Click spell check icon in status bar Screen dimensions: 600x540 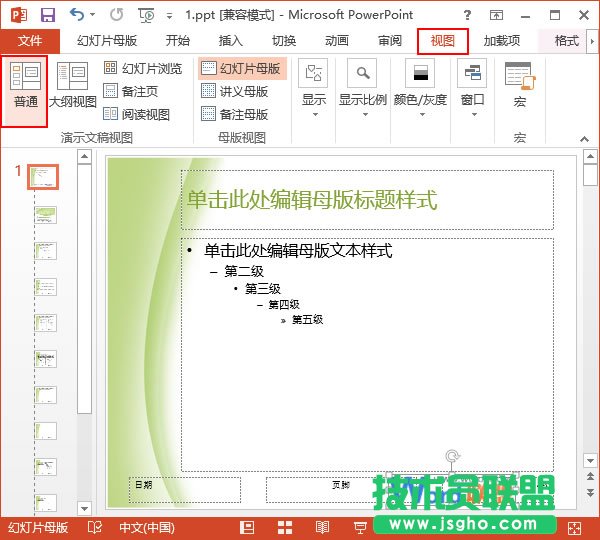(94, 528)
